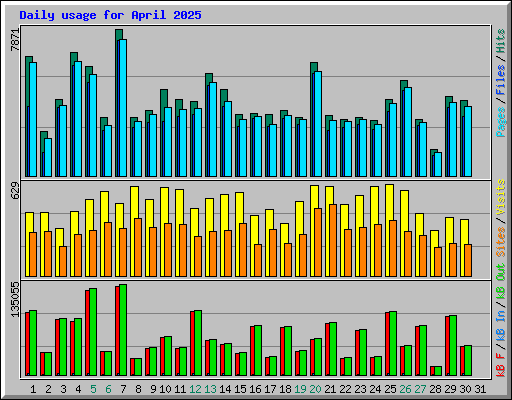Select weekend day label 27
The height and width of the screenshot is (400, 512).
(x=420, y=389)
